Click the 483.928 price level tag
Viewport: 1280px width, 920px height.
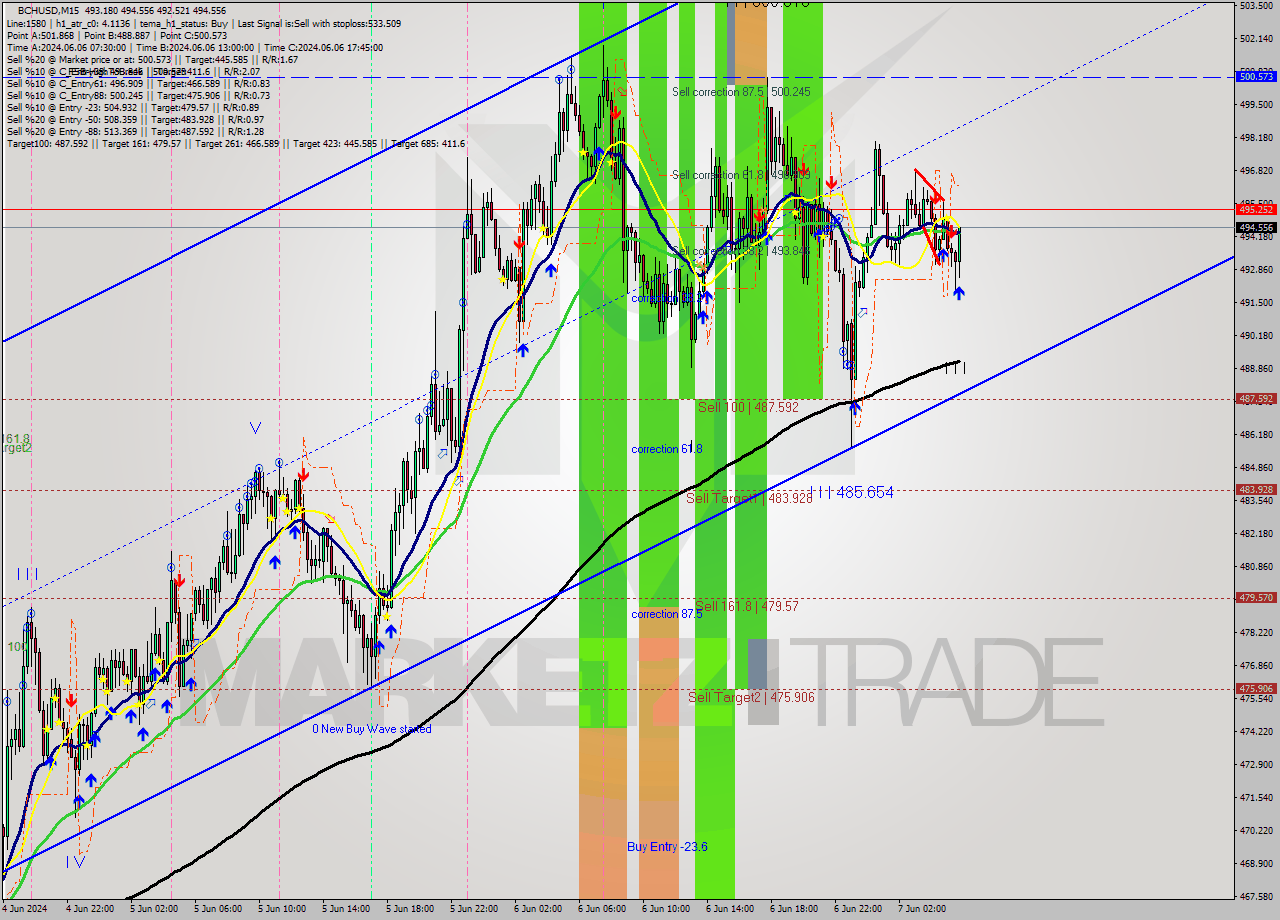(x=1256, y=489)
